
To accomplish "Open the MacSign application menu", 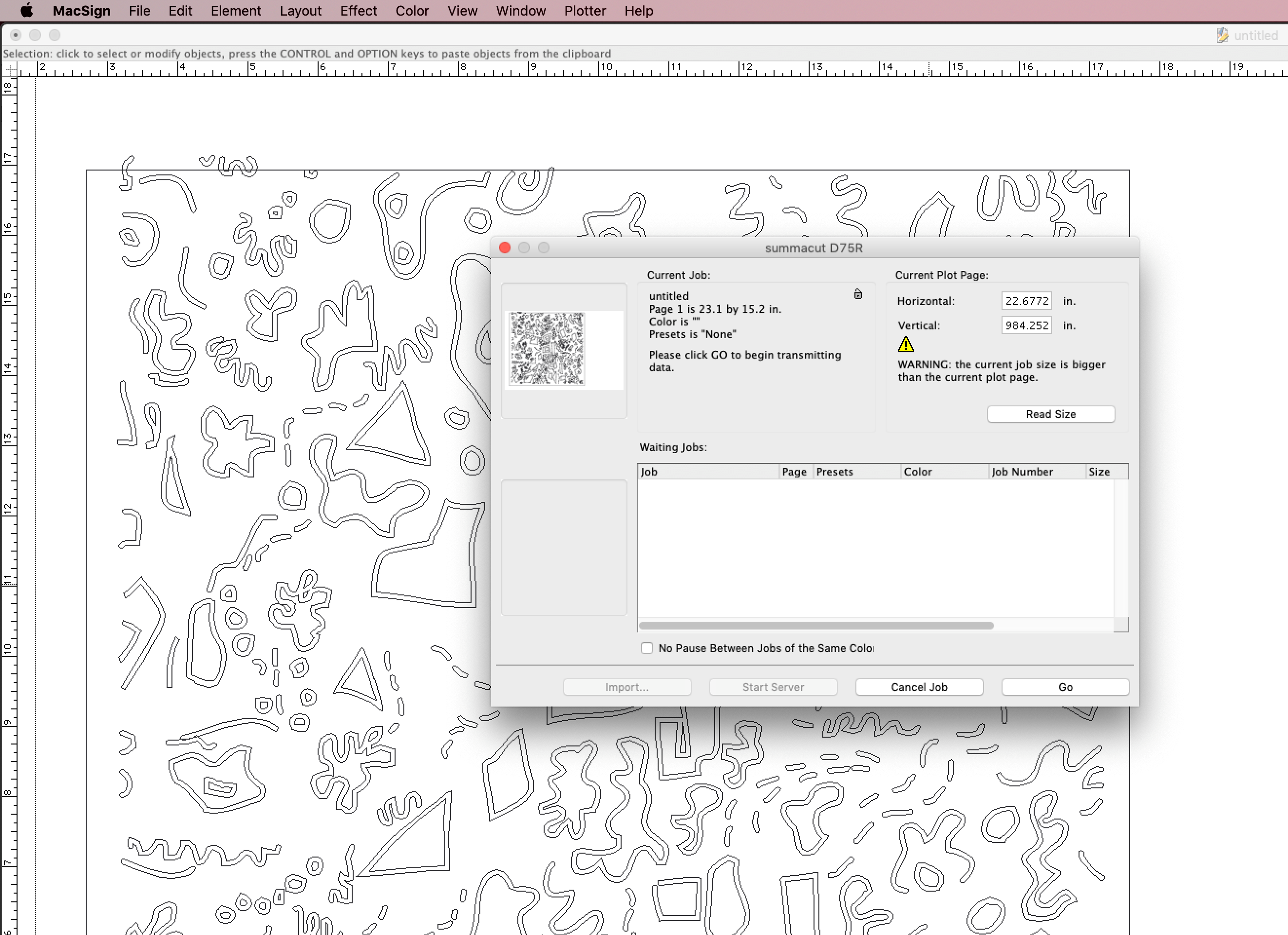I will pyautogui.click(x=81, y=11).
